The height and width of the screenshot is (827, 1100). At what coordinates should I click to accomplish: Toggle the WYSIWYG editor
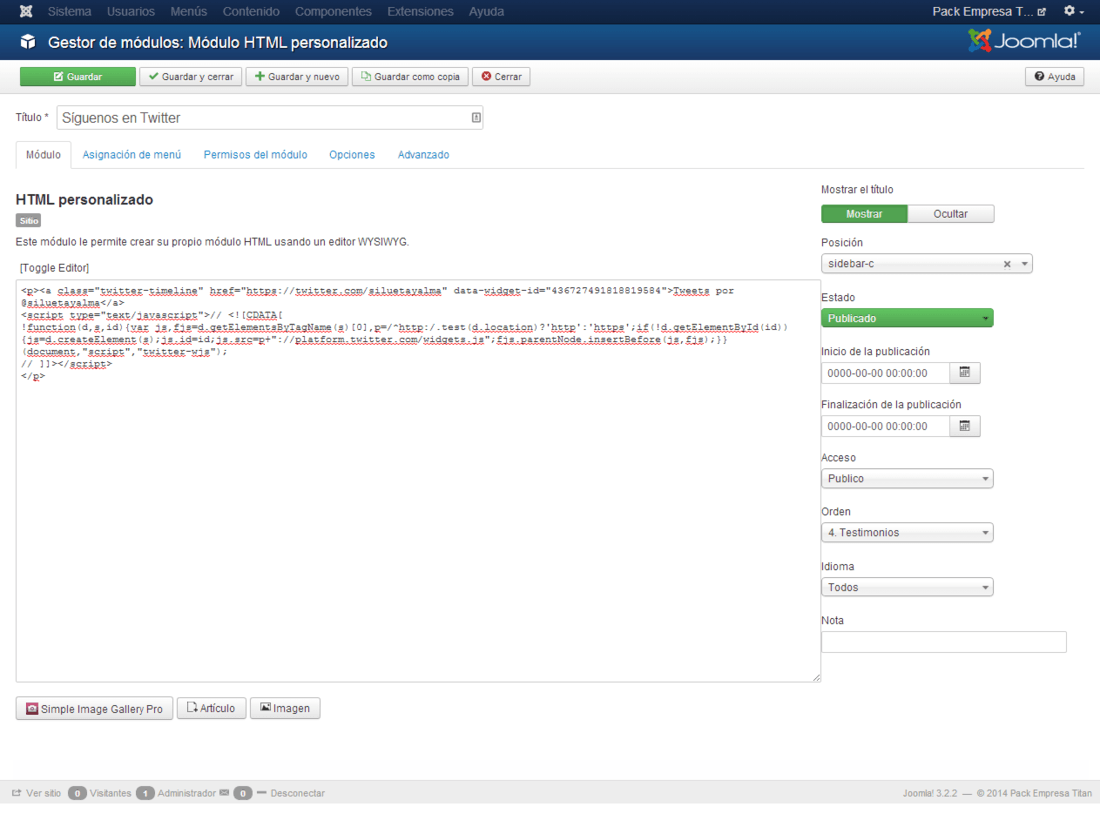coord(55,268)
